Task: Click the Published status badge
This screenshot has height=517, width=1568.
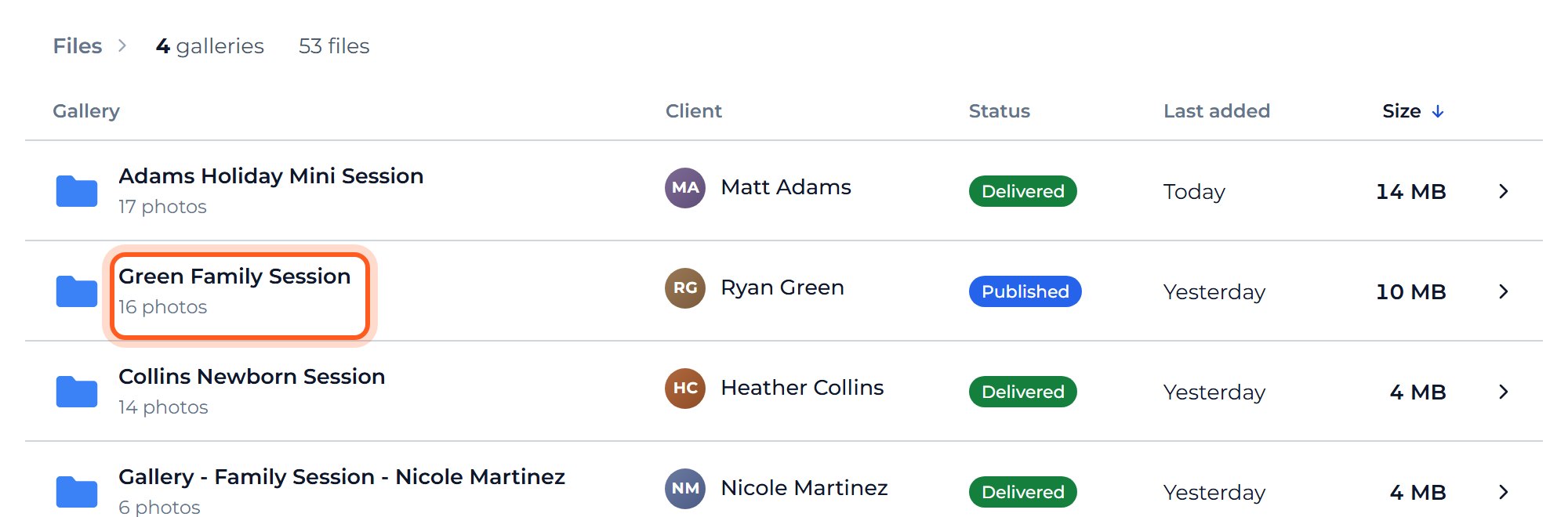Action: click(1025, 291)
